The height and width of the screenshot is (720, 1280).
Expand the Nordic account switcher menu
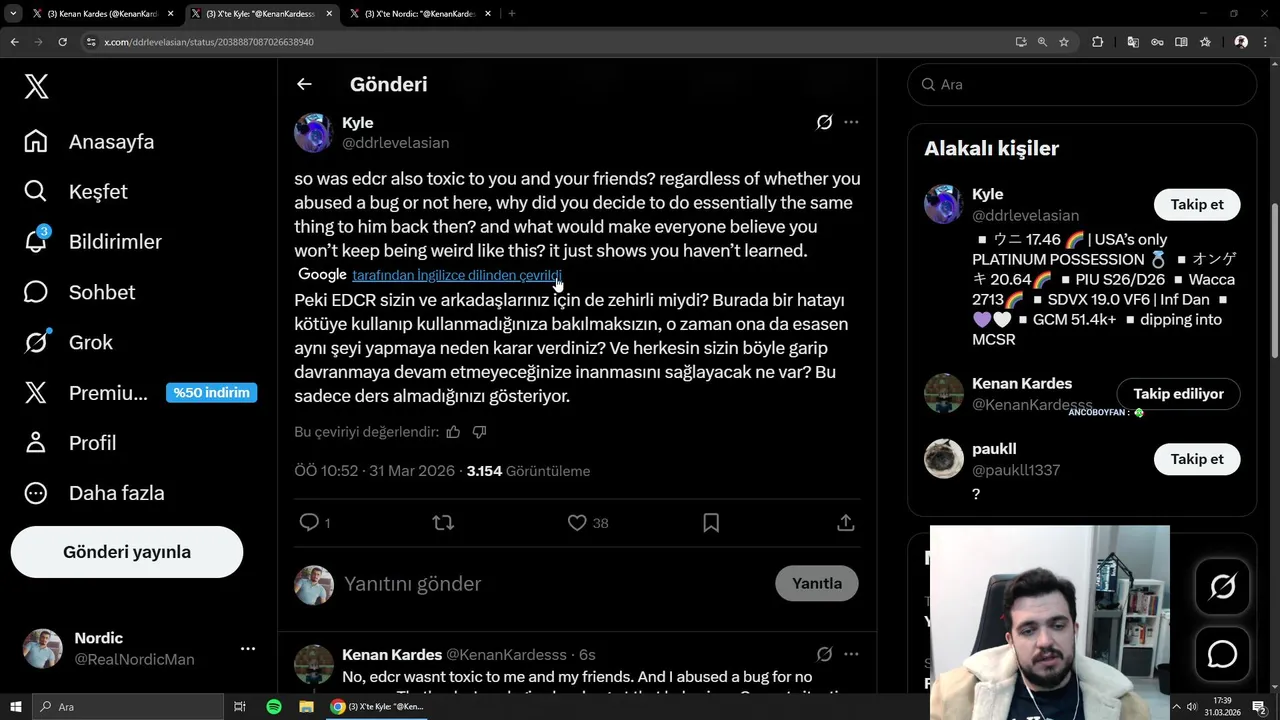[248, 648]
